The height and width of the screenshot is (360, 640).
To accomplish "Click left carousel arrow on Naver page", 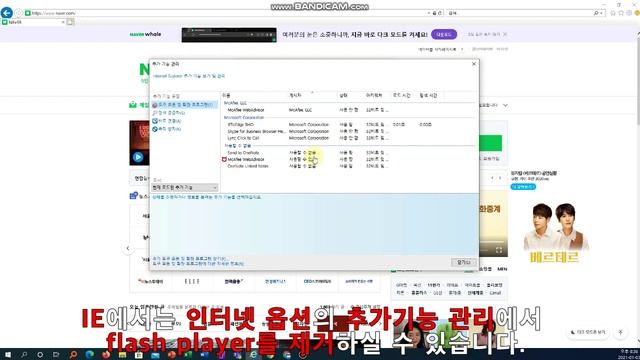I will pyautogui.click(x=128, y=248).
